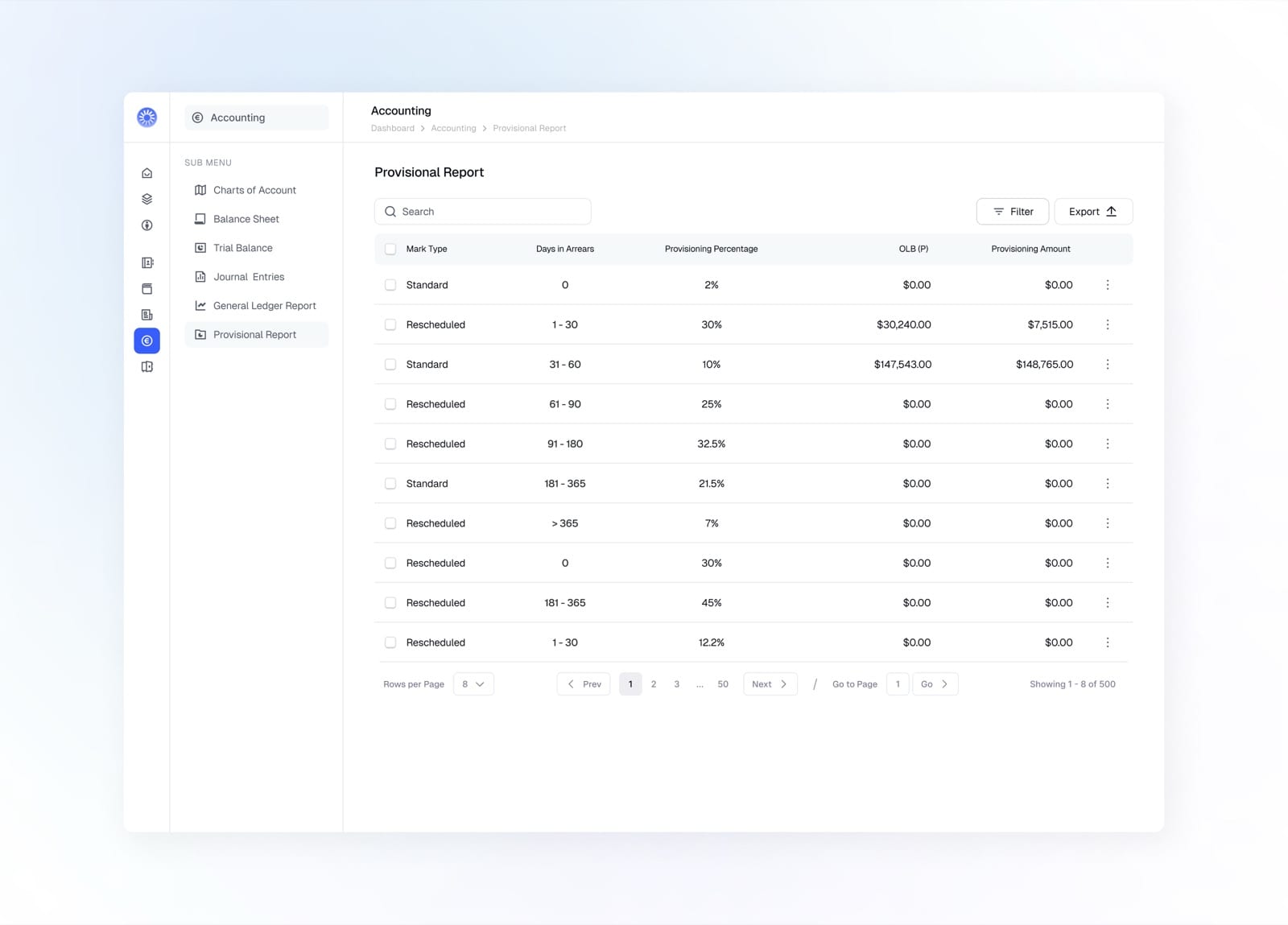The image size is (1288, 925).
Task: Click the Charts of Account map icon
Action: [x=200, y=190]
